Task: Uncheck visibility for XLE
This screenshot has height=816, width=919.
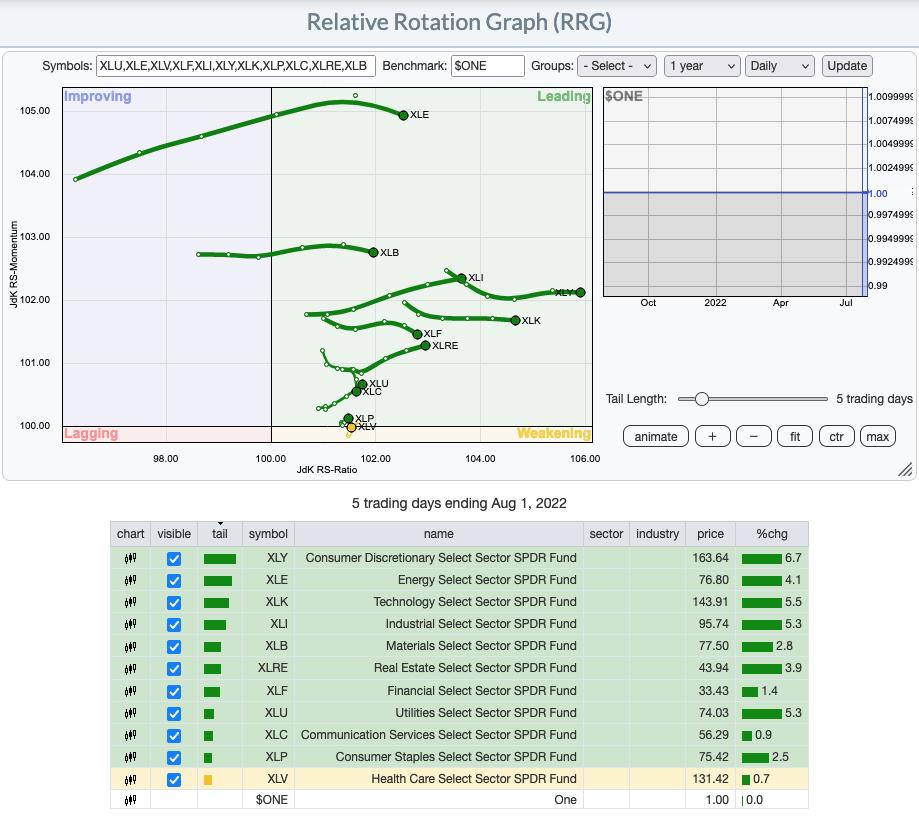Action: pyautogui.click(x=174, y=580)
